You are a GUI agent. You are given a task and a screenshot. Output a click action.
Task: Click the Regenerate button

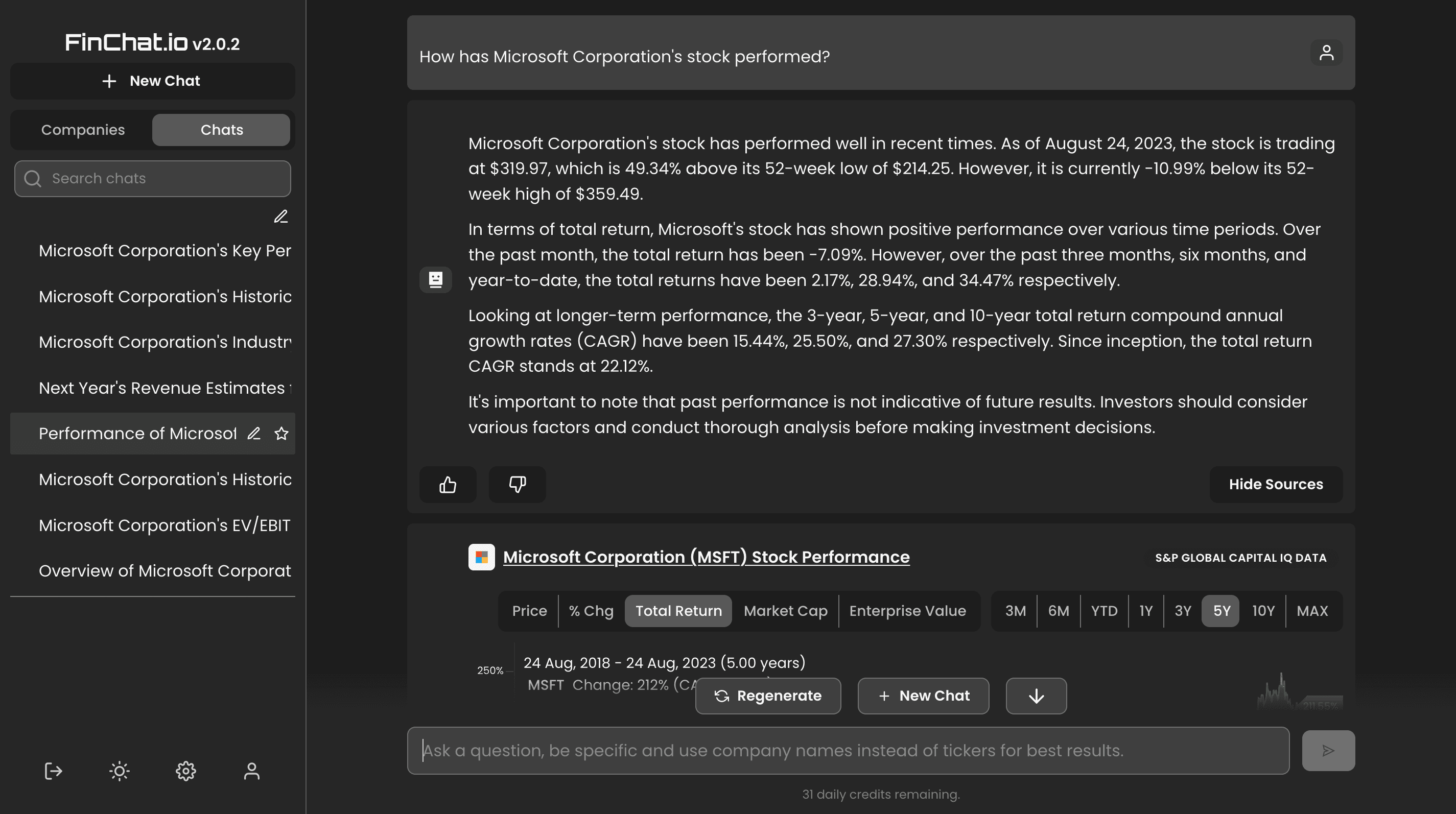coord(768,696)
